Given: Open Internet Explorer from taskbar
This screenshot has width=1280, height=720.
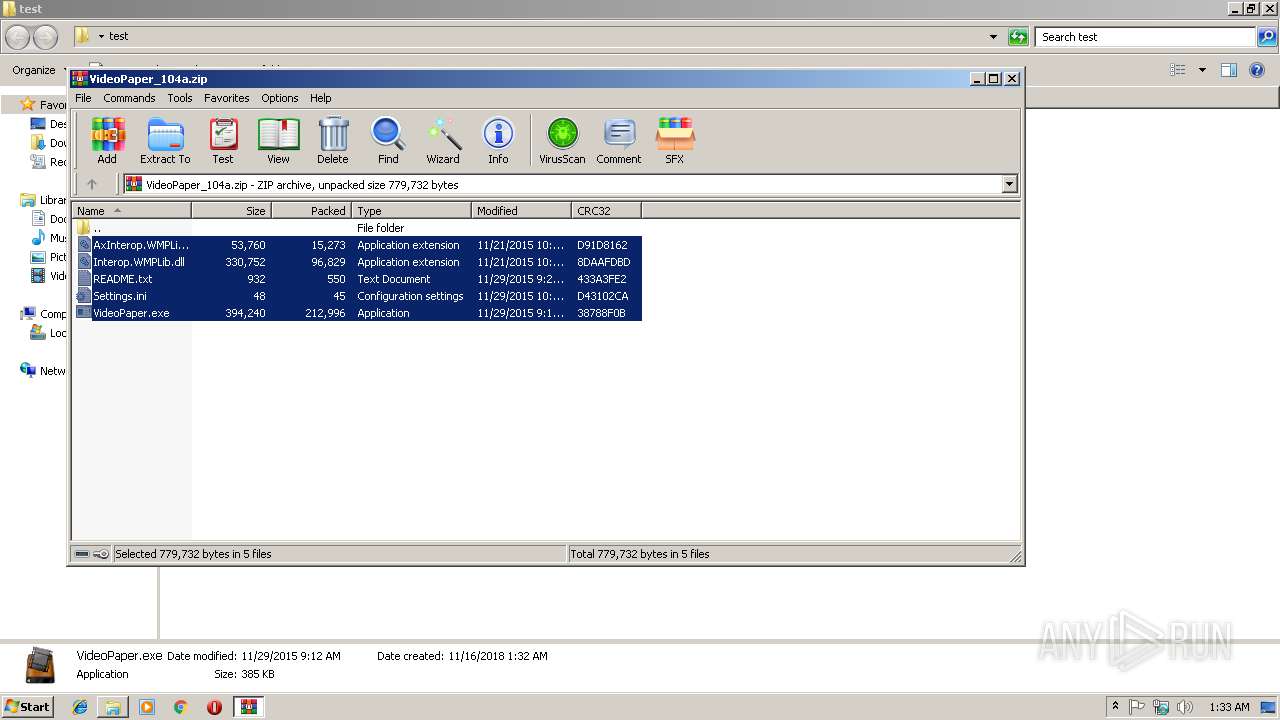Looking at the screenshot, I should click(x=80, y=707).
